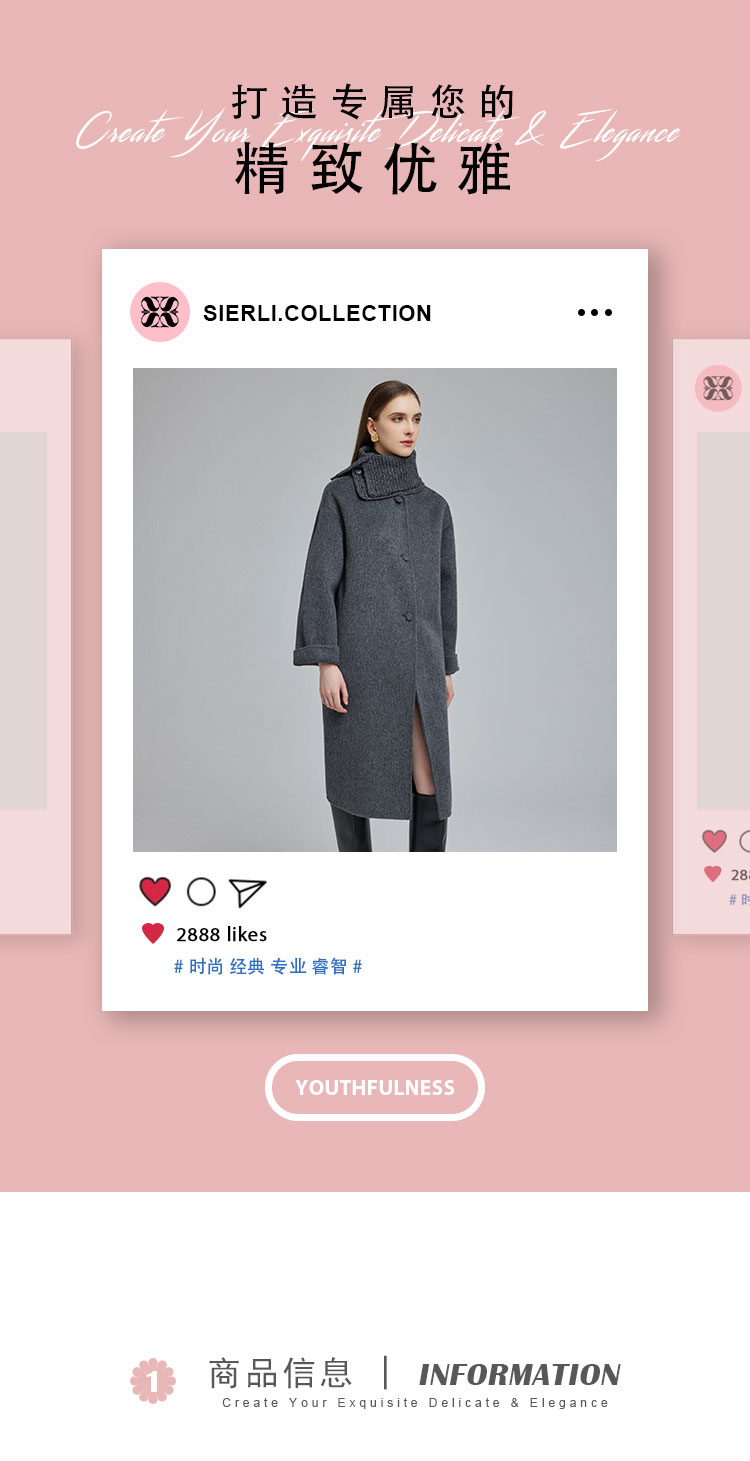The image size is (750, 1461).
Task: Click the heart icon on the right card
Action: 714,841
